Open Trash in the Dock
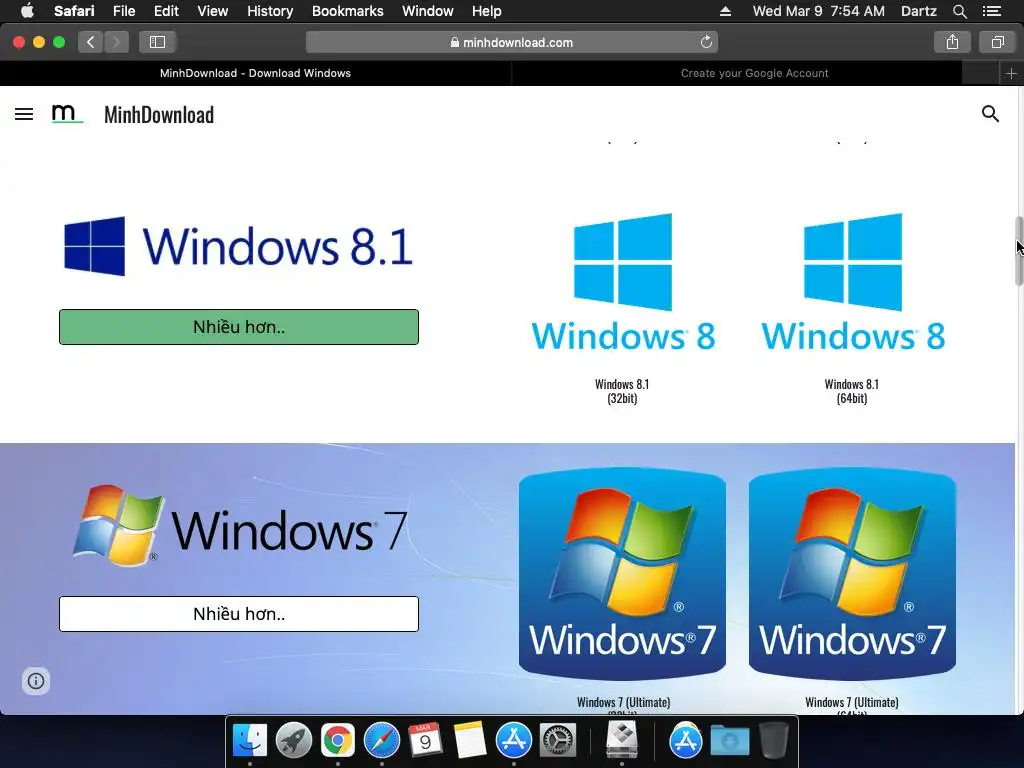Screen dimensions: 1024x768 click(774, 741)
